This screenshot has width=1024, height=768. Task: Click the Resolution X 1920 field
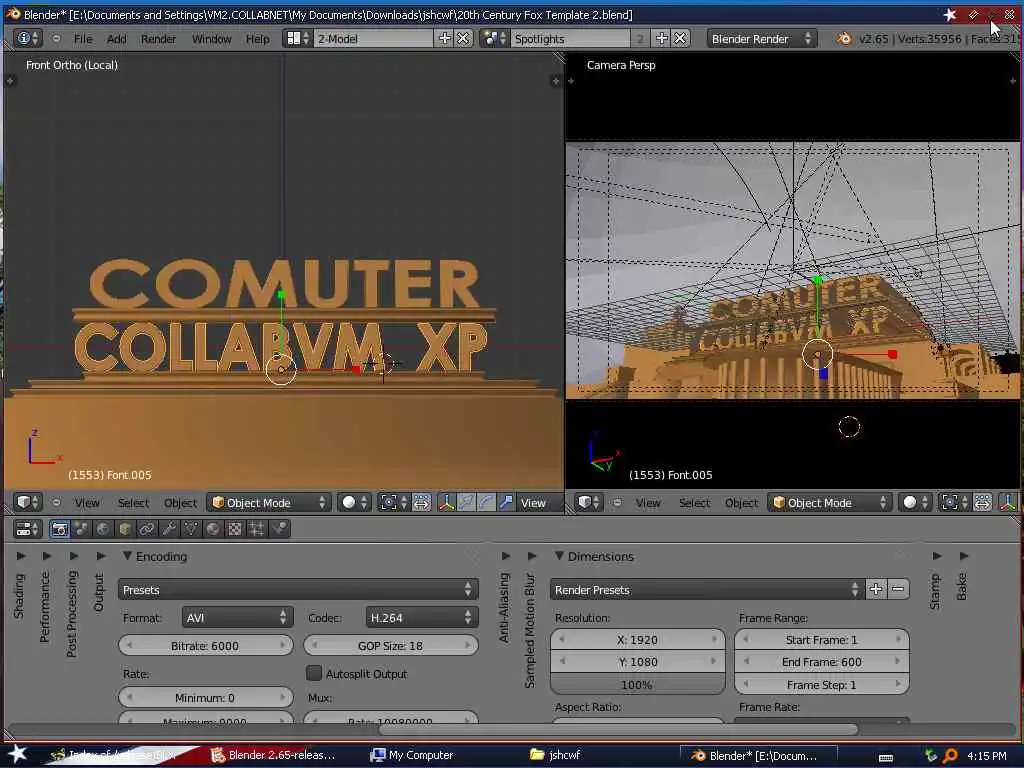(x=637, y=639)
